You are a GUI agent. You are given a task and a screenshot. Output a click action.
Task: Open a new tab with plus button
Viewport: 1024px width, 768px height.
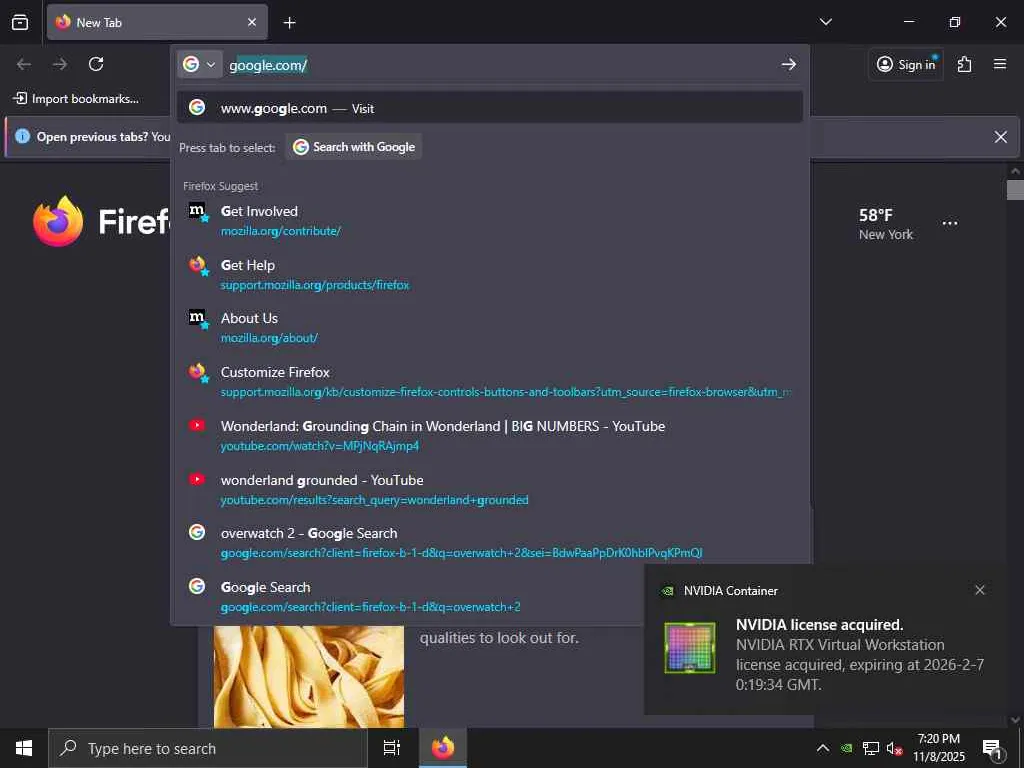pyautogui.click(x=289, y=23)
